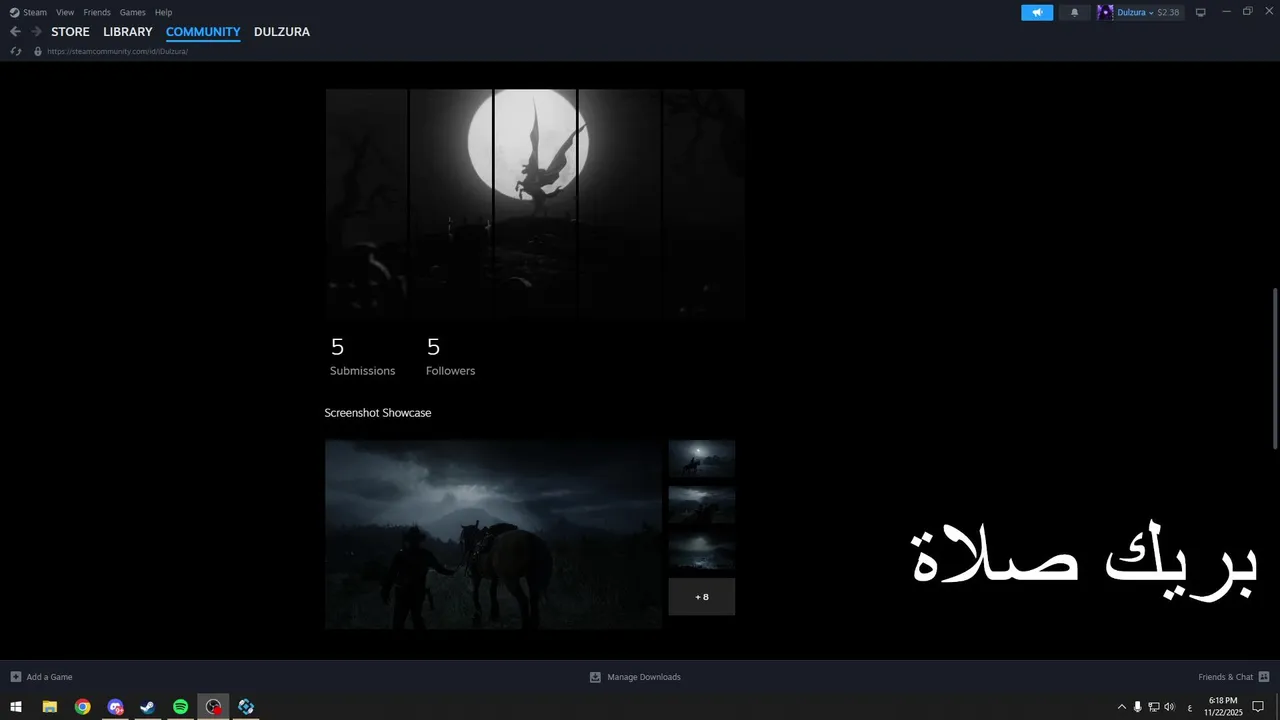Click the Steam logo icon in the title bar
The width and height of the screenshot is (1280, 720).
point(14,12)
